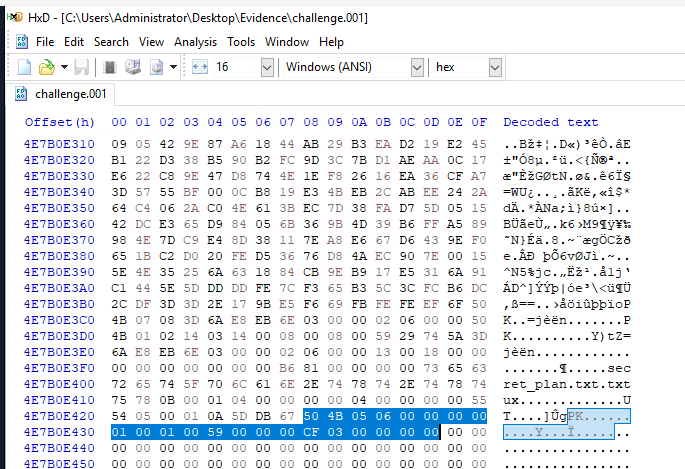Click offset row 4E7B0E400
The height and width of the screenshot is (469, 685).
click(59, 384)
